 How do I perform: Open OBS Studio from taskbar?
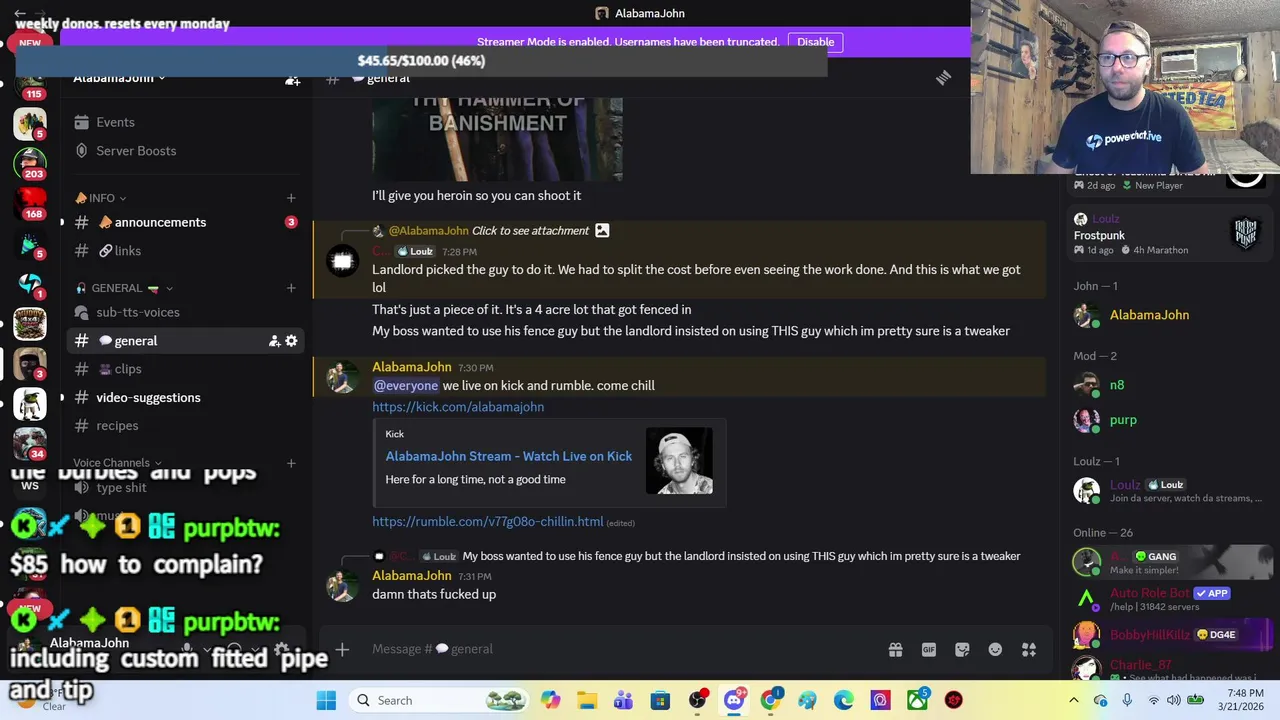pos(697,700)
